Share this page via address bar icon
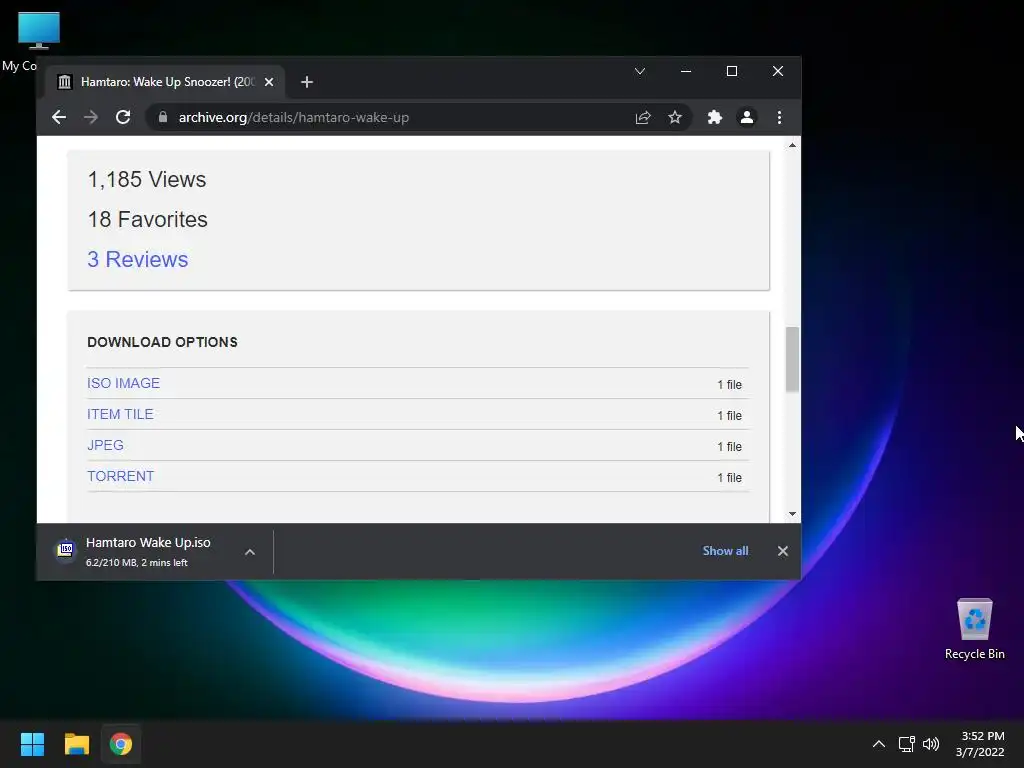The image size is (1024, 768). 643,118
